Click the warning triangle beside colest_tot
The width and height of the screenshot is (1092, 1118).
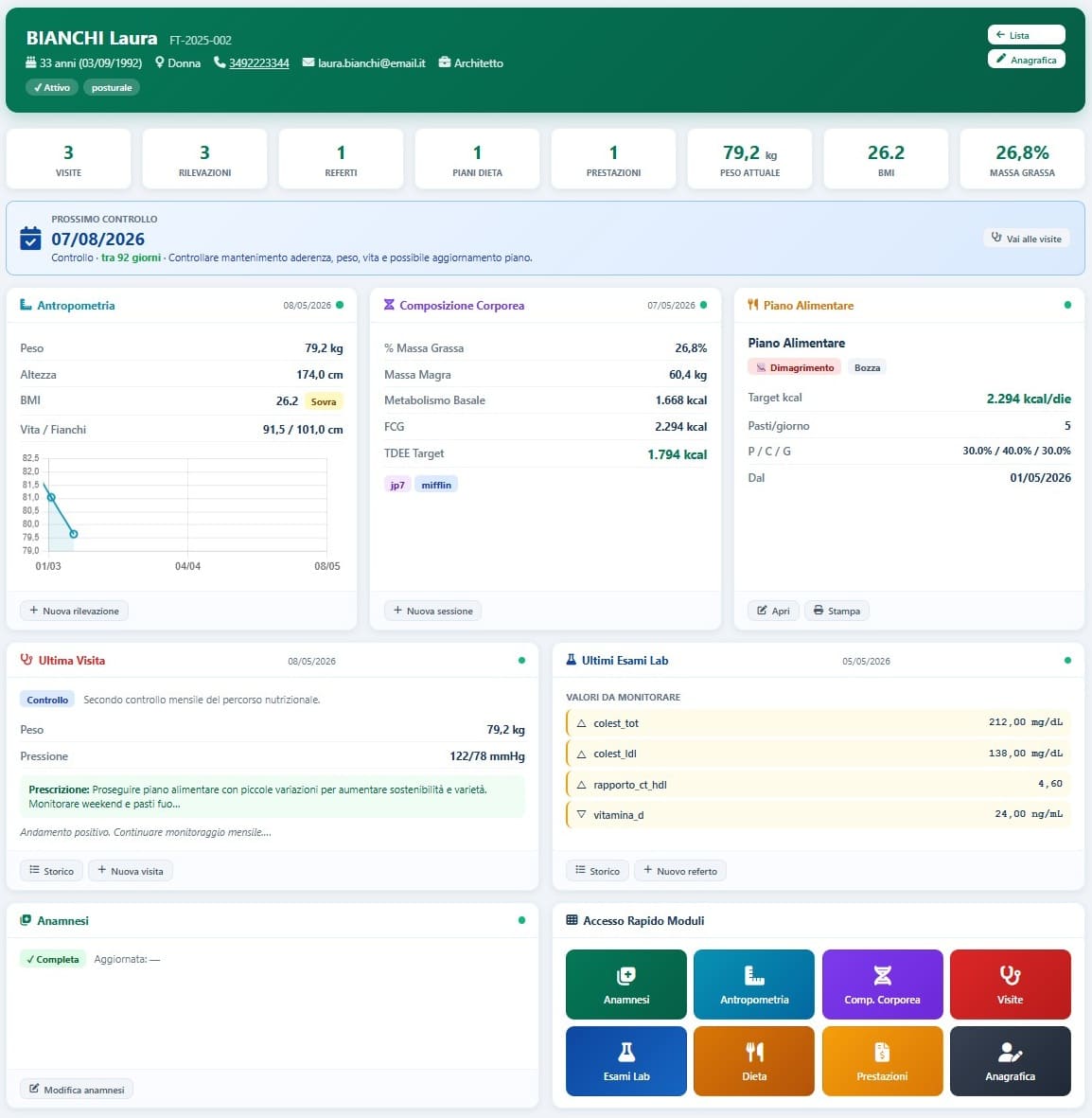tap(582, 723)
